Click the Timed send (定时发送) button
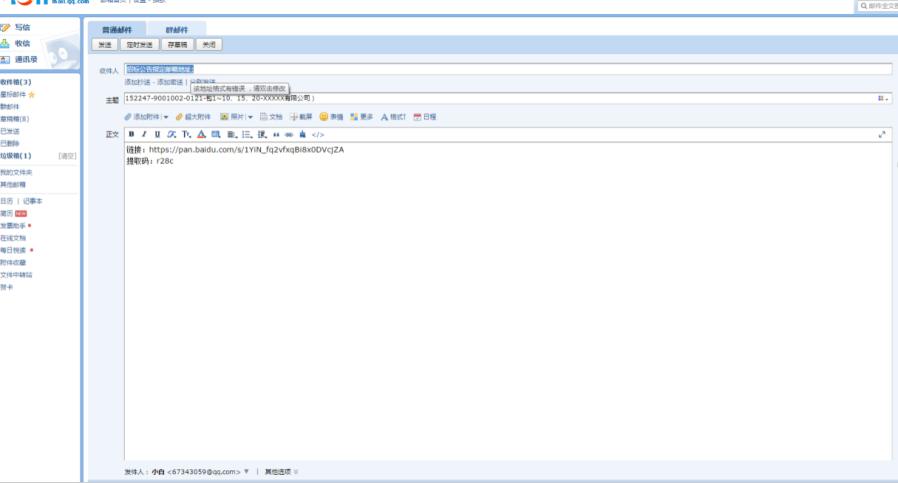898x483 pixels. (140, 45)
